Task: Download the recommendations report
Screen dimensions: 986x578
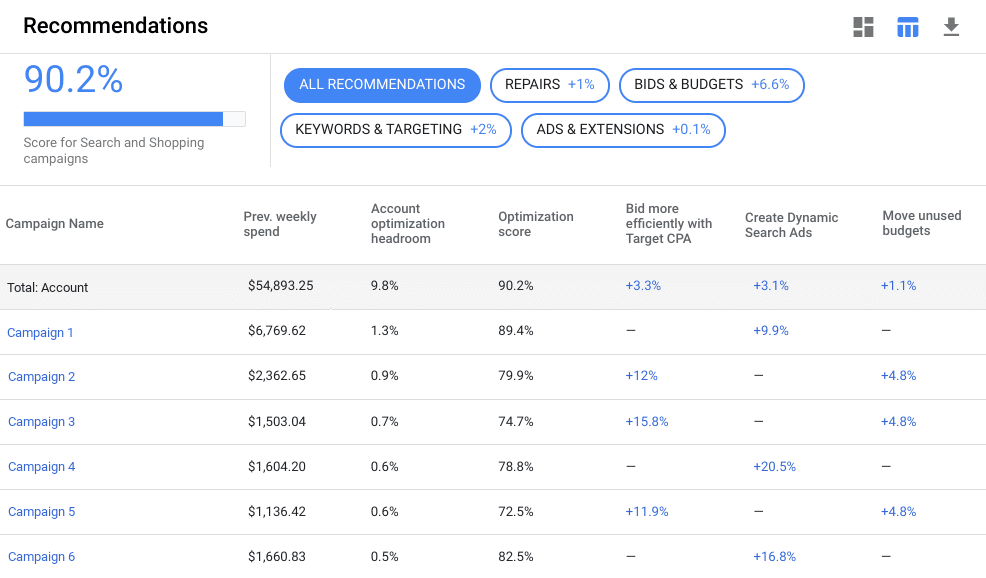Action: pos(951,27)
